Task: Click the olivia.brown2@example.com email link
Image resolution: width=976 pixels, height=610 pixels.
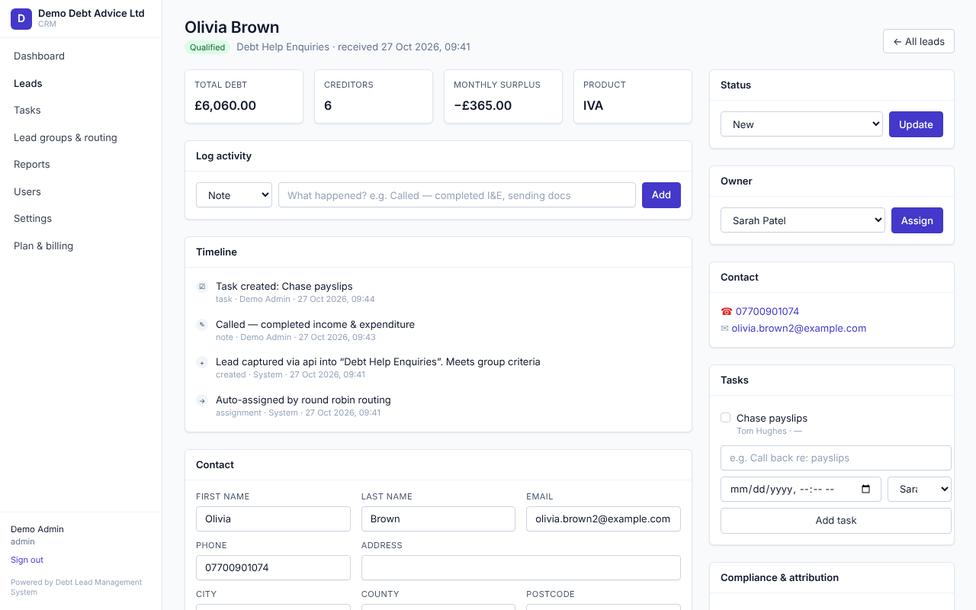Action: [x=799, y=328]
